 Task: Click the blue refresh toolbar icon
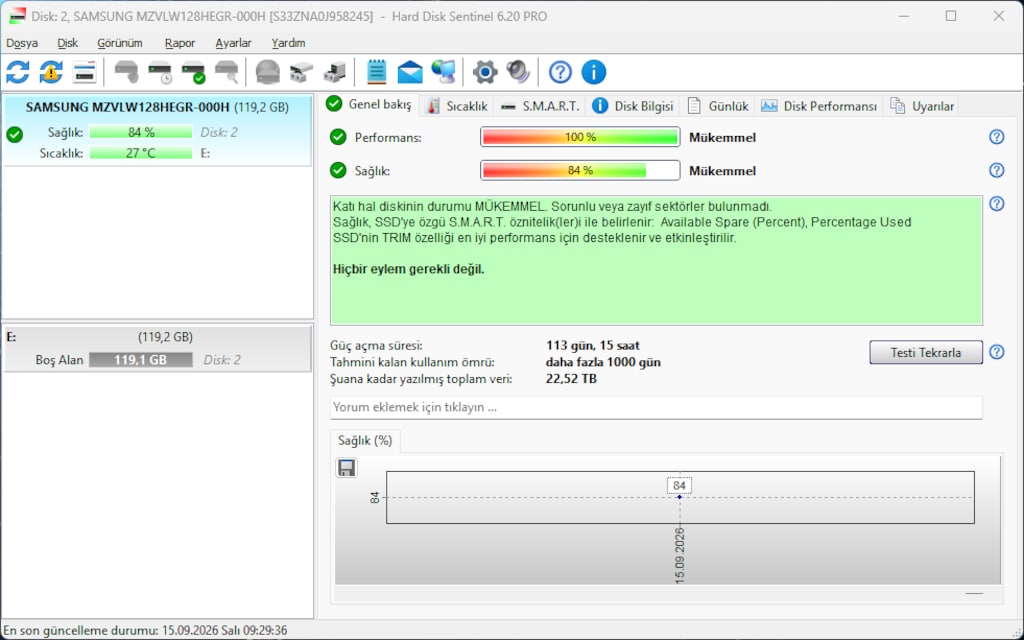pyautogui.click(x=18, y=72)
